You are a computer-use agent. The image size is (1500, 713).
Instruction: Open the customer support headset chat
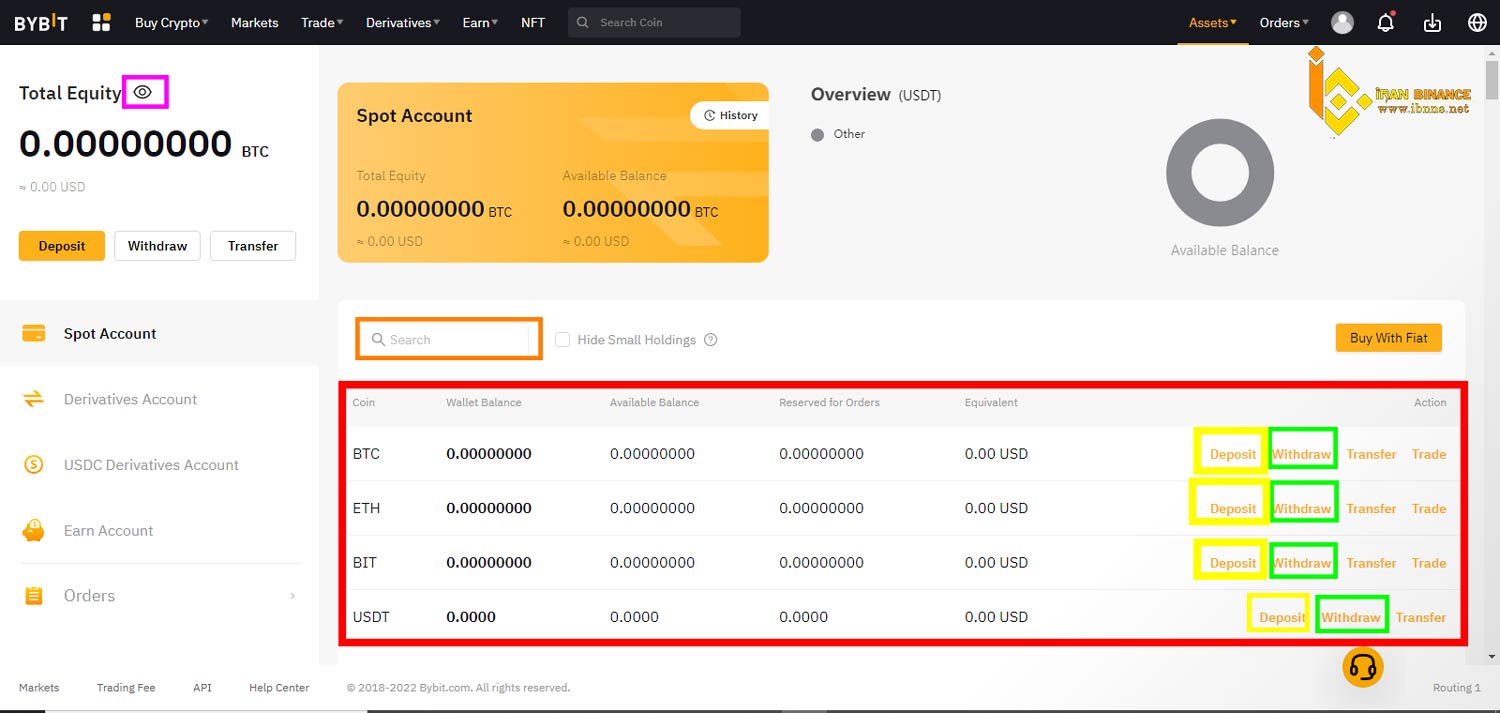click(1363, 667)
